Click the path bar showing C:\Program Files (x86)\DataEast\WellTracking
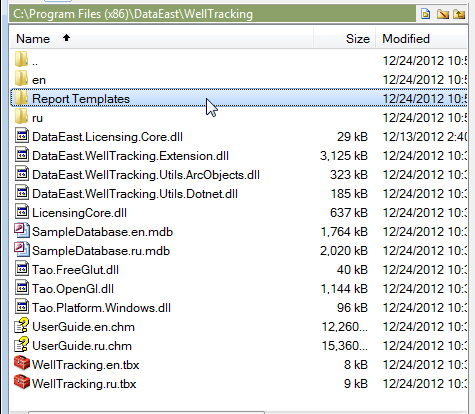 pos(213,14)
